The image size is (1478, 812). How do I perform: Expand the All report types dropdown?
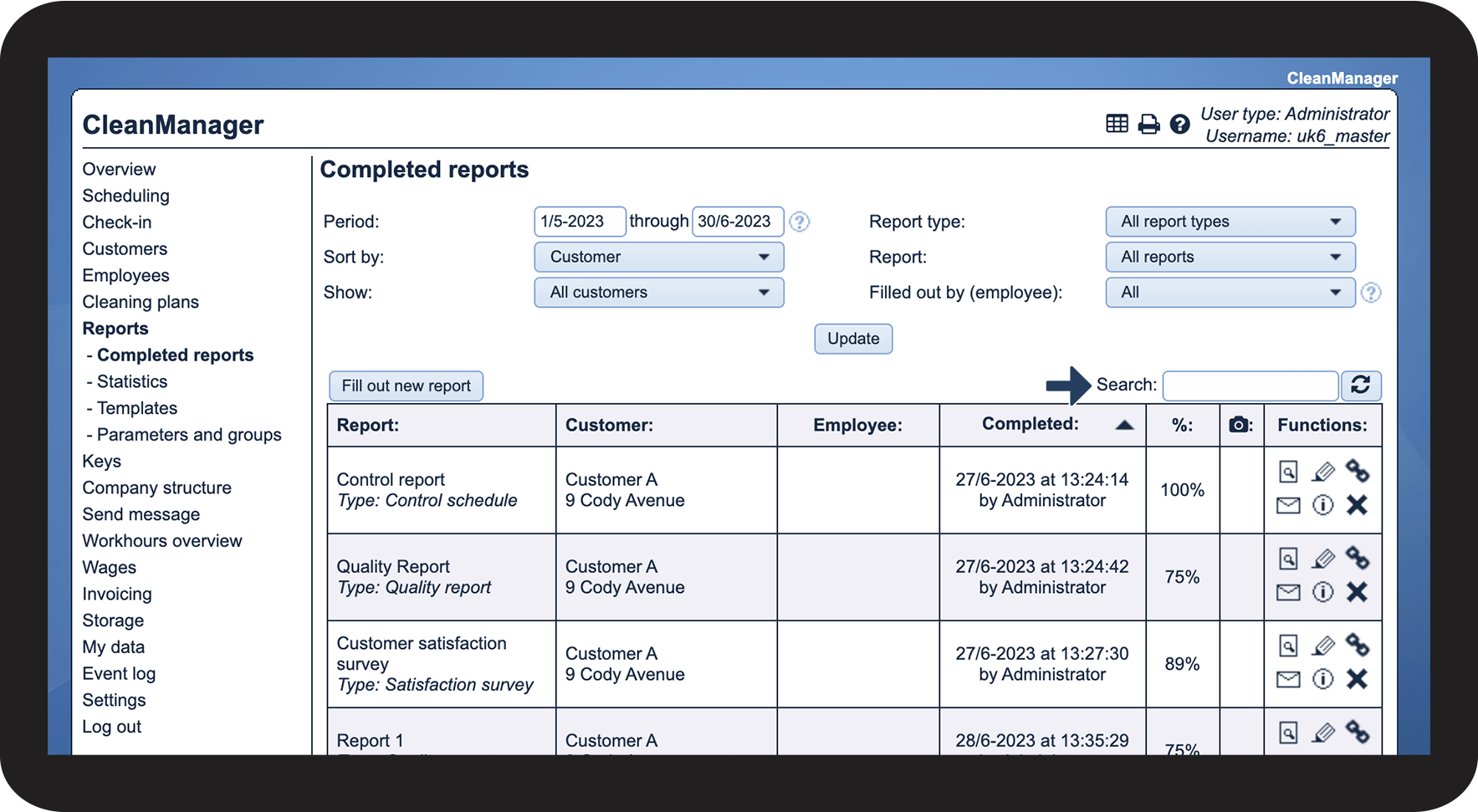pos(1230,222)
